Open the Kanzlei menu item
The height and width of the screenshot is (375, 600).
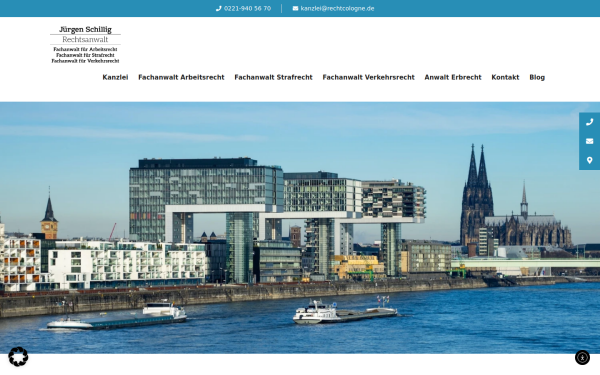click(x=115, y=77)
